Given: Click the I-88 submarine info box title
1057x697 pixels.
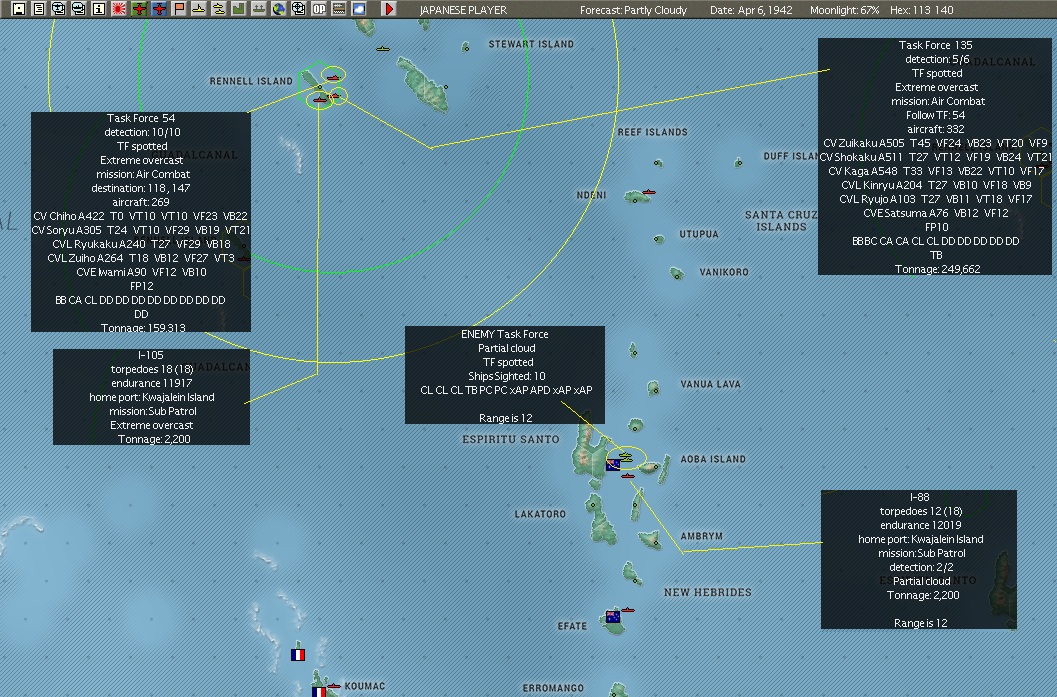Looking at the screenshot, I should [919, 497].
